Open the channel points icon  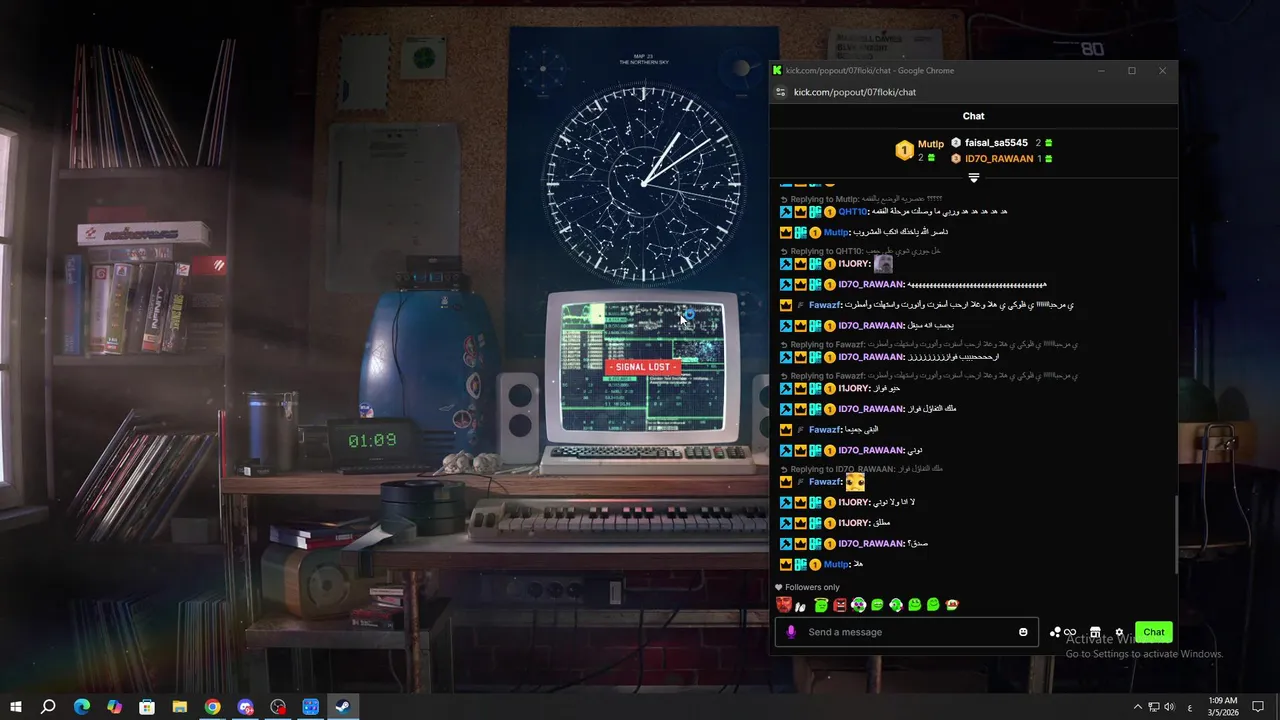[x=1062, y=632]
